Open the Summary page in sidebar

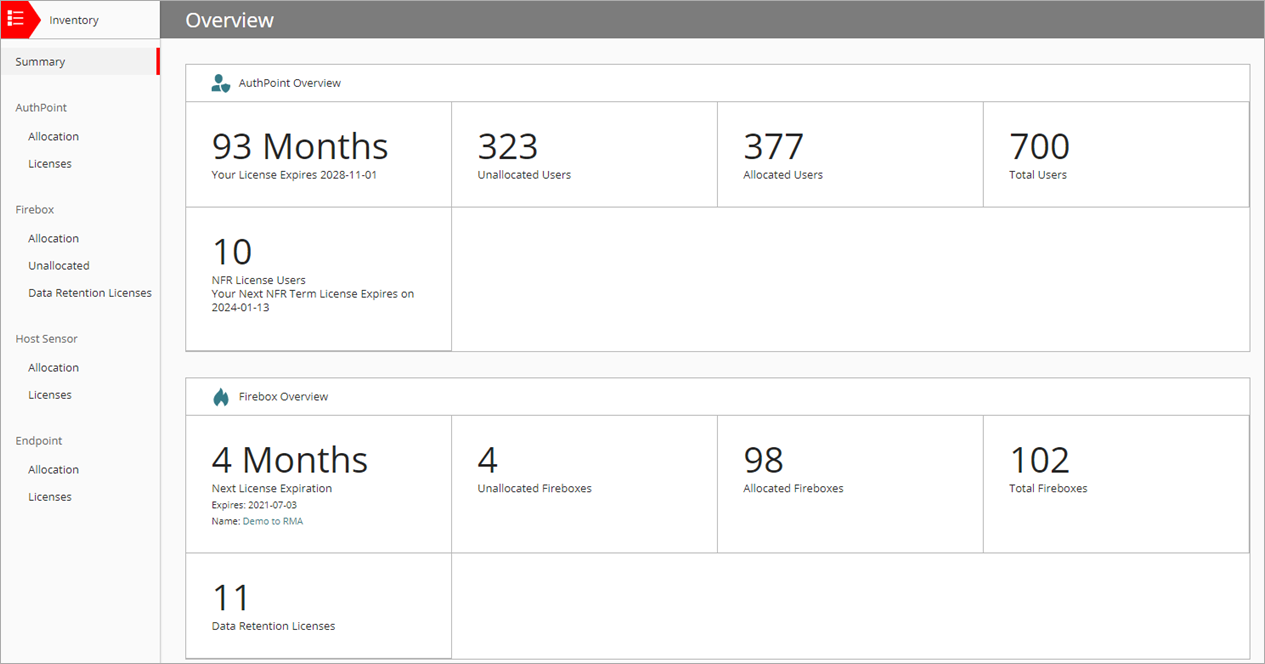pyautogui.click(x=80, y=62)
